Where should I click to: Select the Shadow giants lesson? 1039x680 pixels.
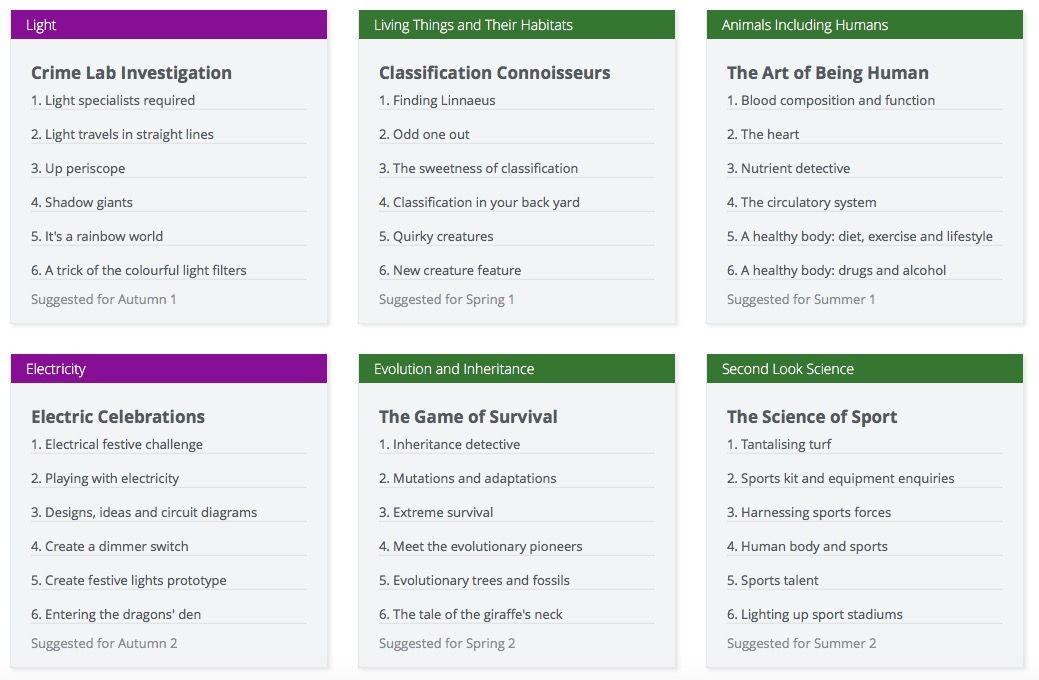(x=82, y=202)
